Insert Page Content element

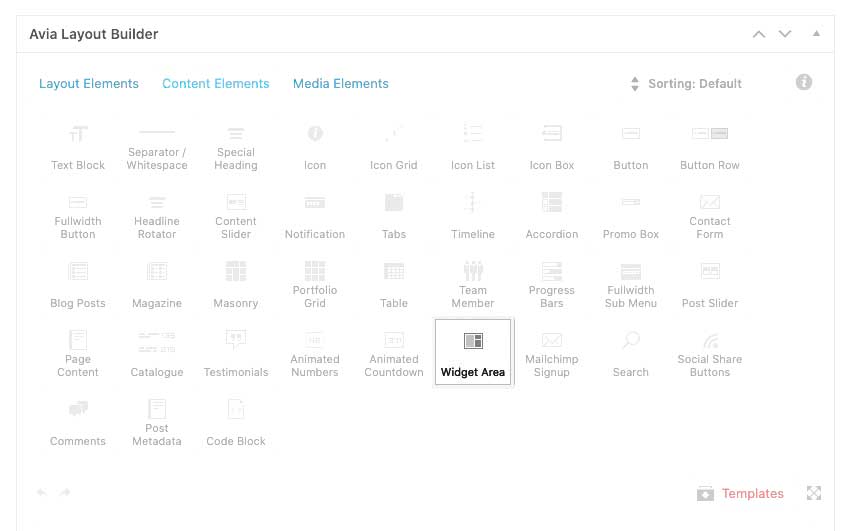(78, 353)
